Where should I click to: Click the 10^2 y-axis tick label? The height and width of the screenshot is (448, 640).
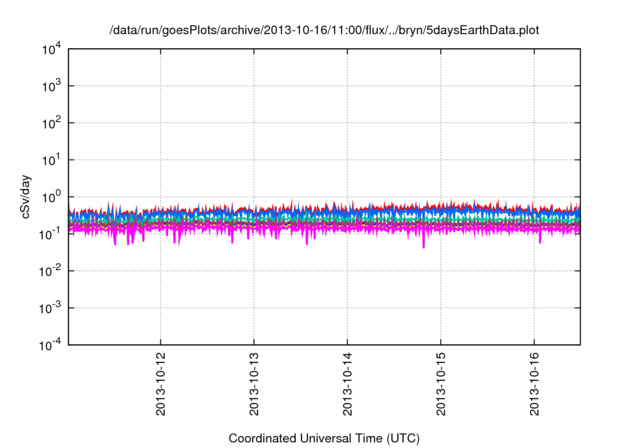tap(52, 124)
